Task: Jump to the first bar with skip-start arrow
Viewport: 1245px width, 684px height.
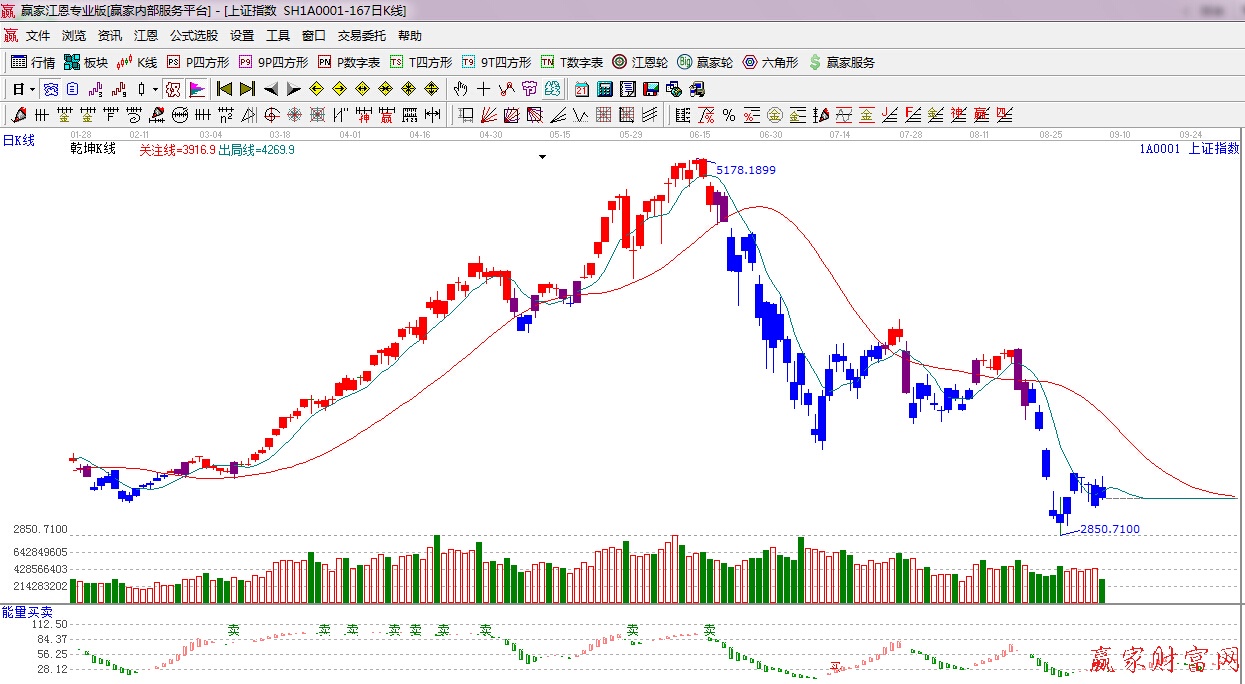Action: click(x=224, y=89)
